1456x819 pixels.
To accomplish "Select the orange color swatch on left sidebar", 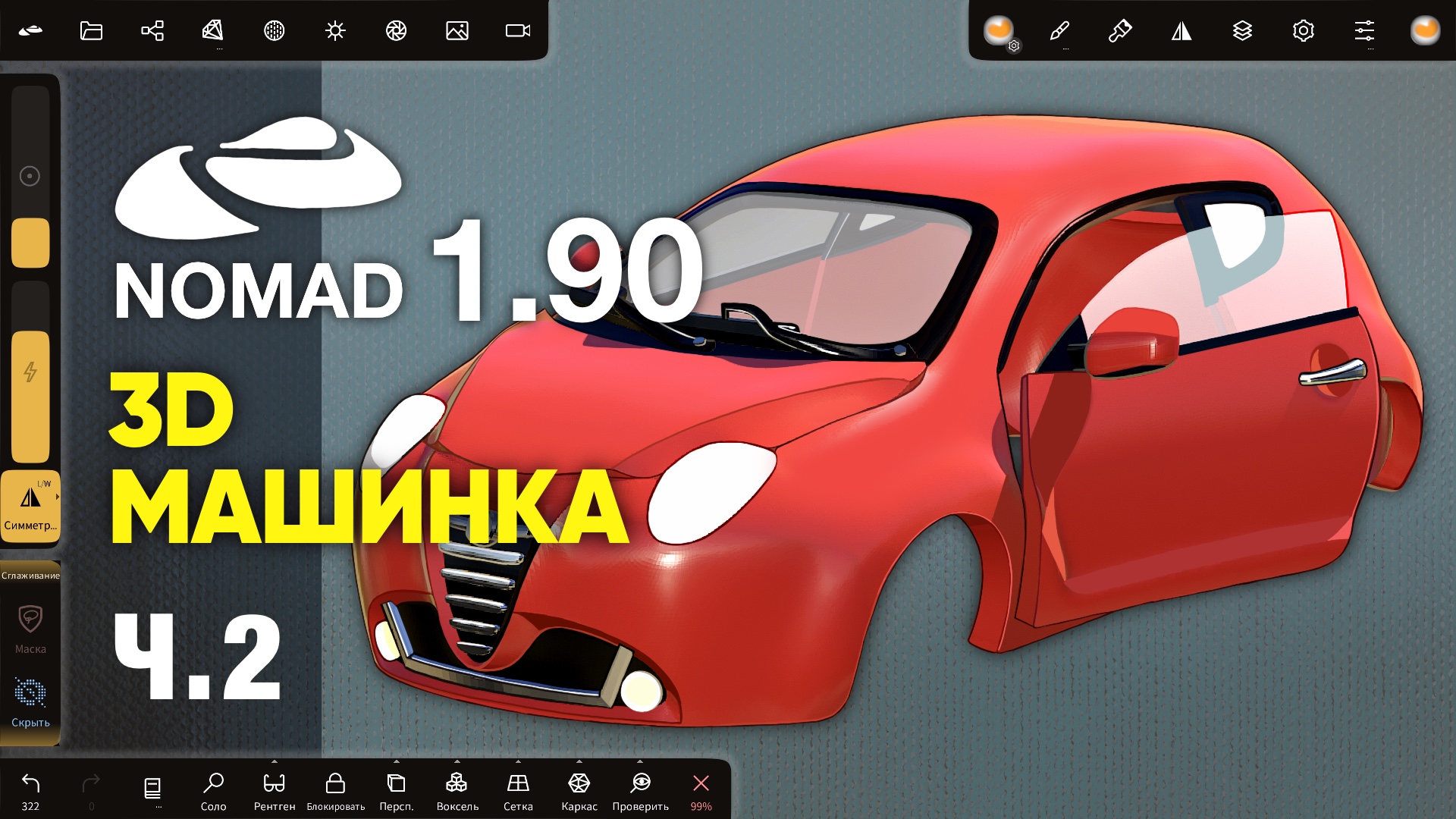I will 30,243.
